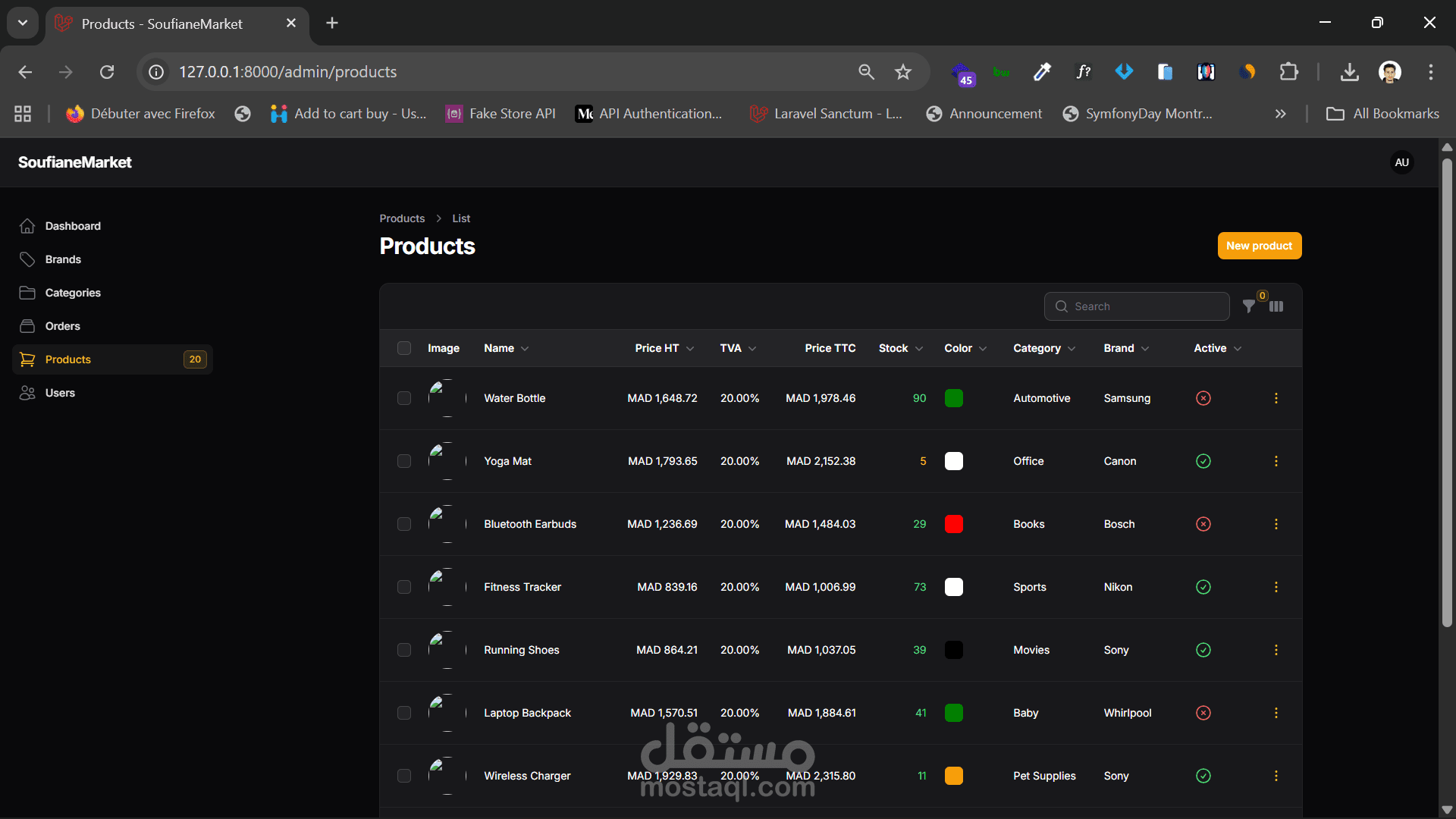
Task: Click the New product button
Action: [x=1259, y=246]
